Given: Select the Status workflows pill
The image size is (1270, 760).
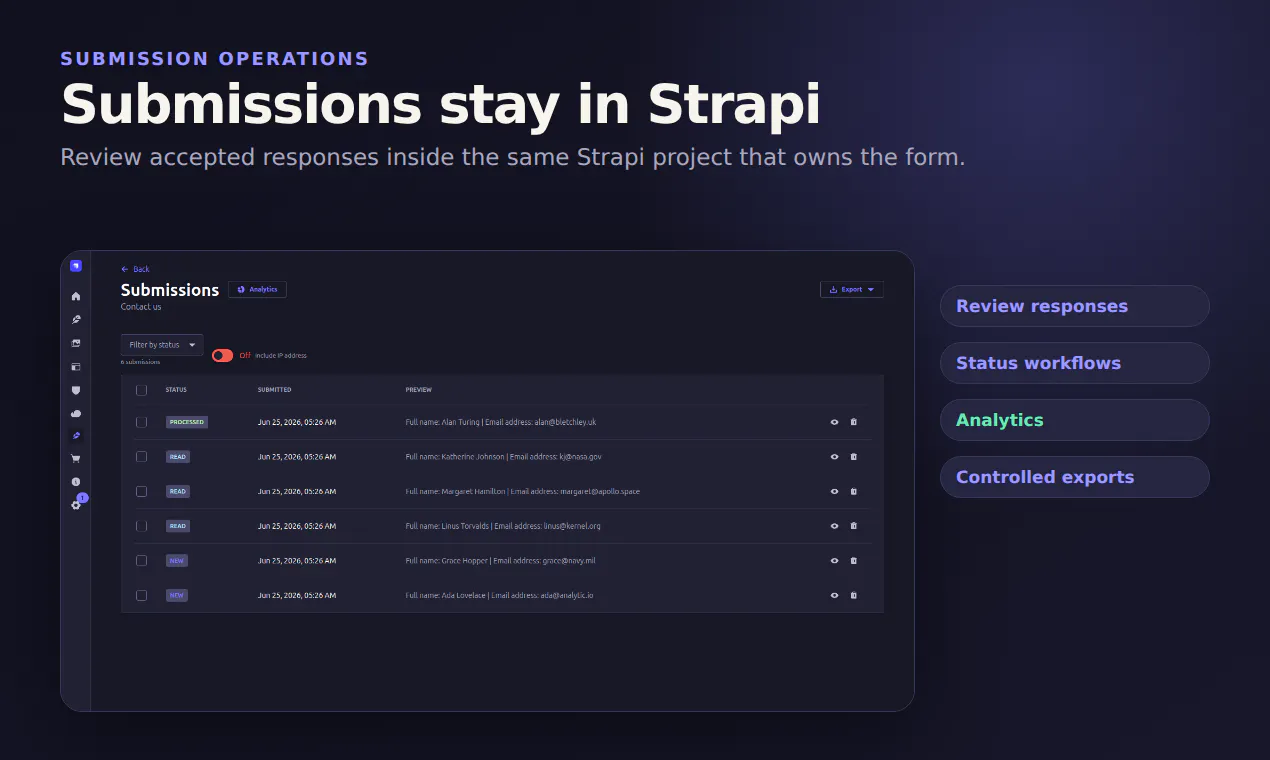Looking at the screenshot, I should 1075,363.
